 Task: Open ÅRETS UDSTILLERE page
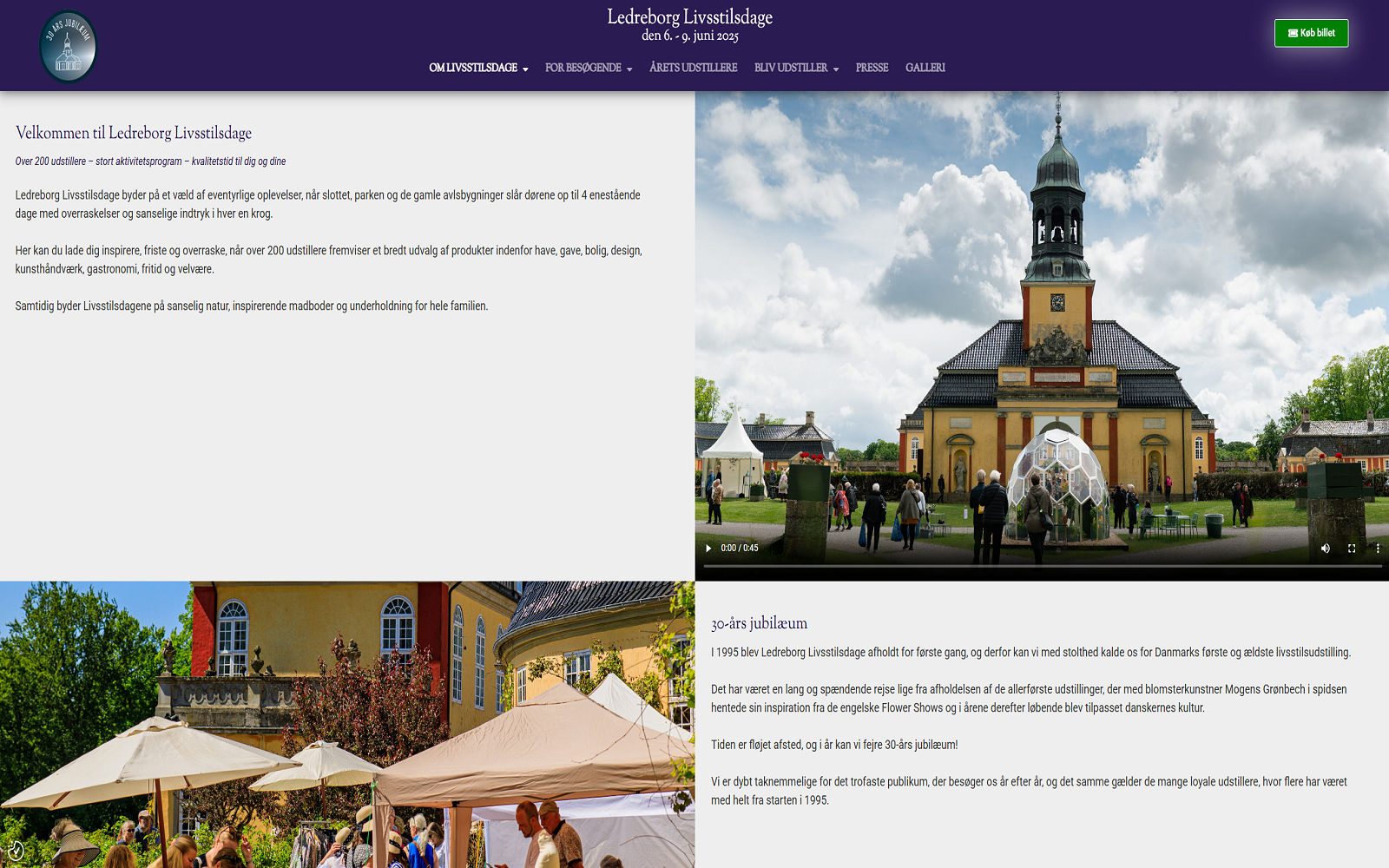693,68
